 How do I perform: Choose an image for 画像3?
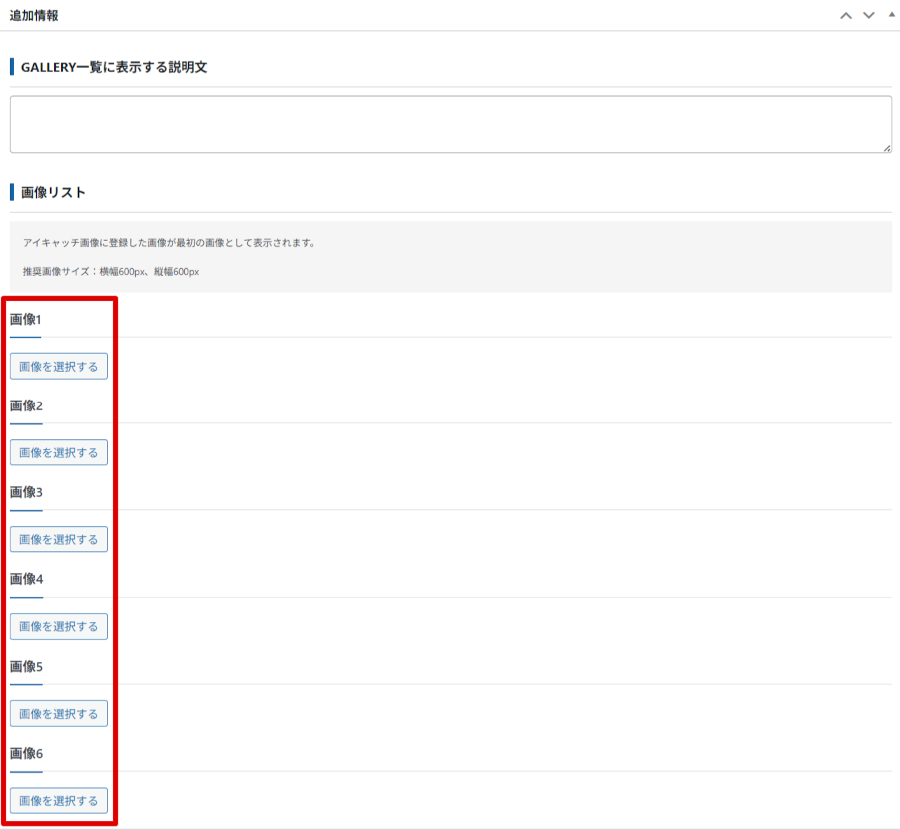(59, 540)
